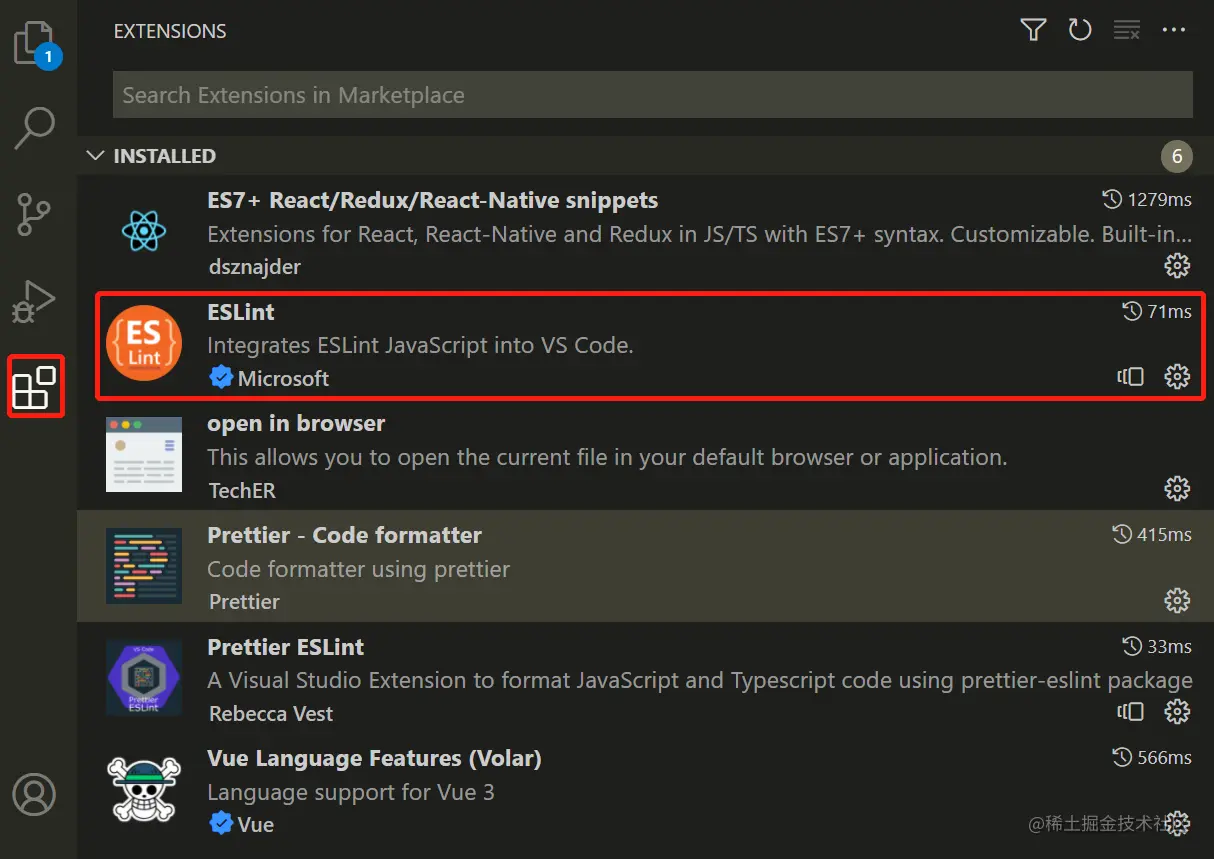This screenshot has height=859, width=1214.
Task: Open ESLint manage gear menu
Action: click(1177, 377)
